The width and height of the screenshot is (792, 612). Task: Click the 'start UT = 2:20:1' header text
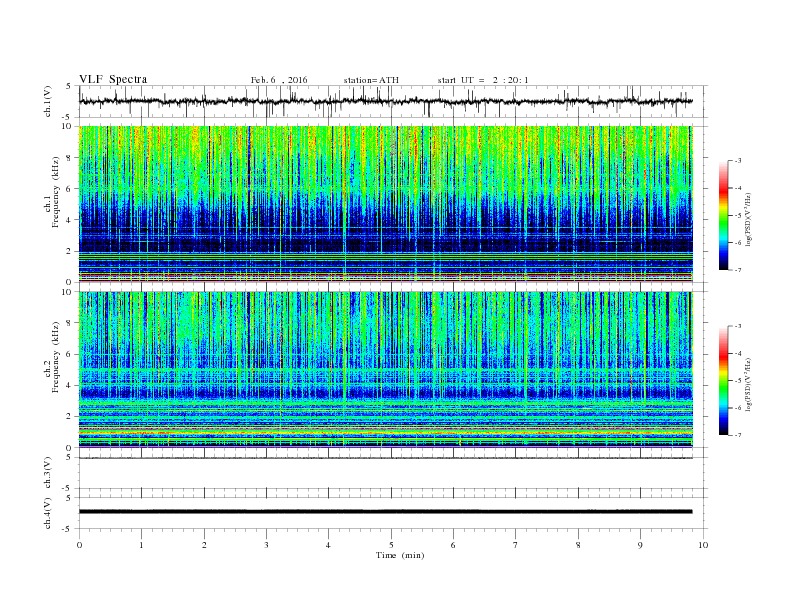pos(483,80)
